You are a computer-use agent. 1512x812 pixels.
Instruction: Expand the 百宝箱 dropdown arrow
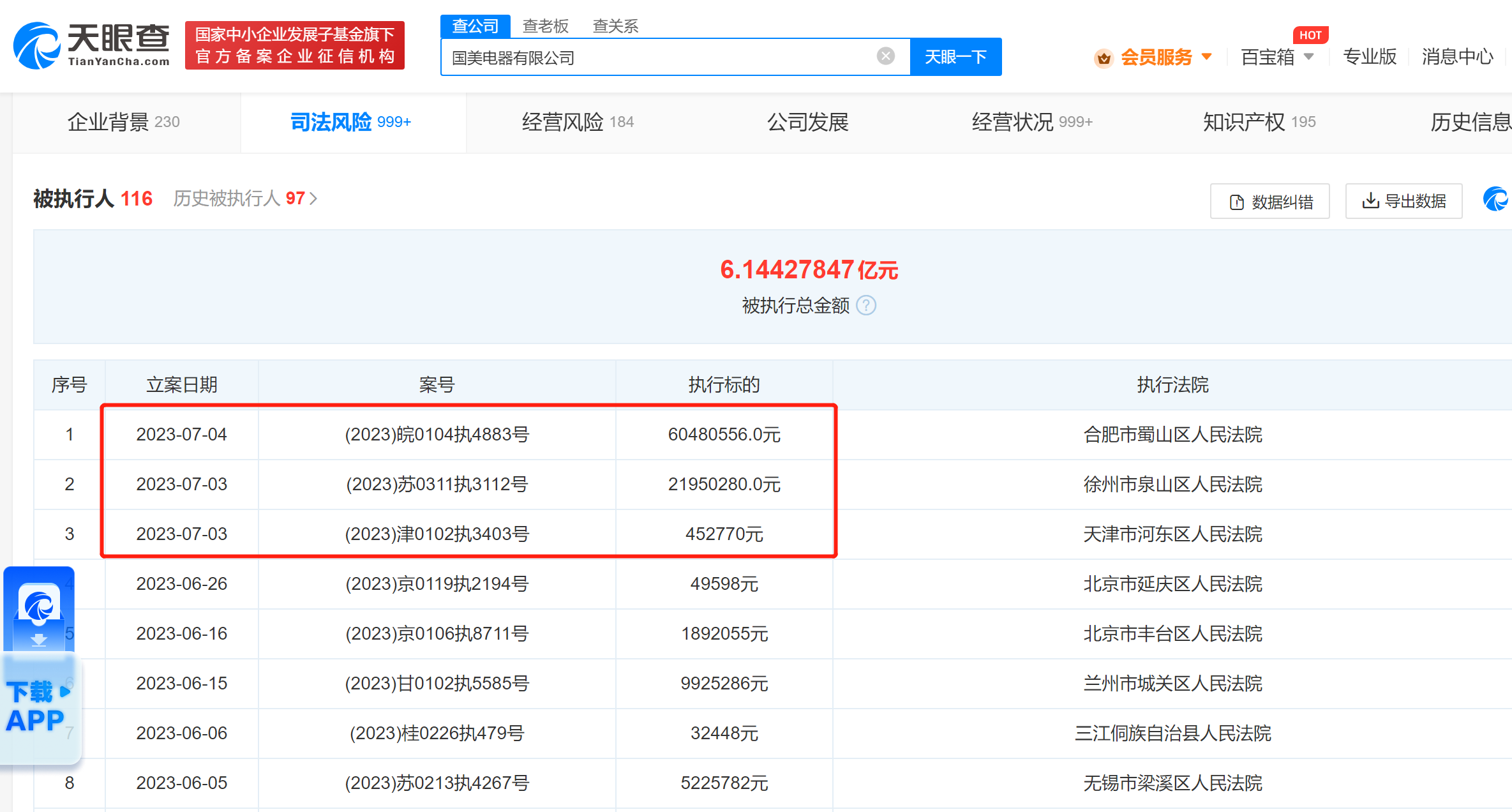pos(1308,56)
